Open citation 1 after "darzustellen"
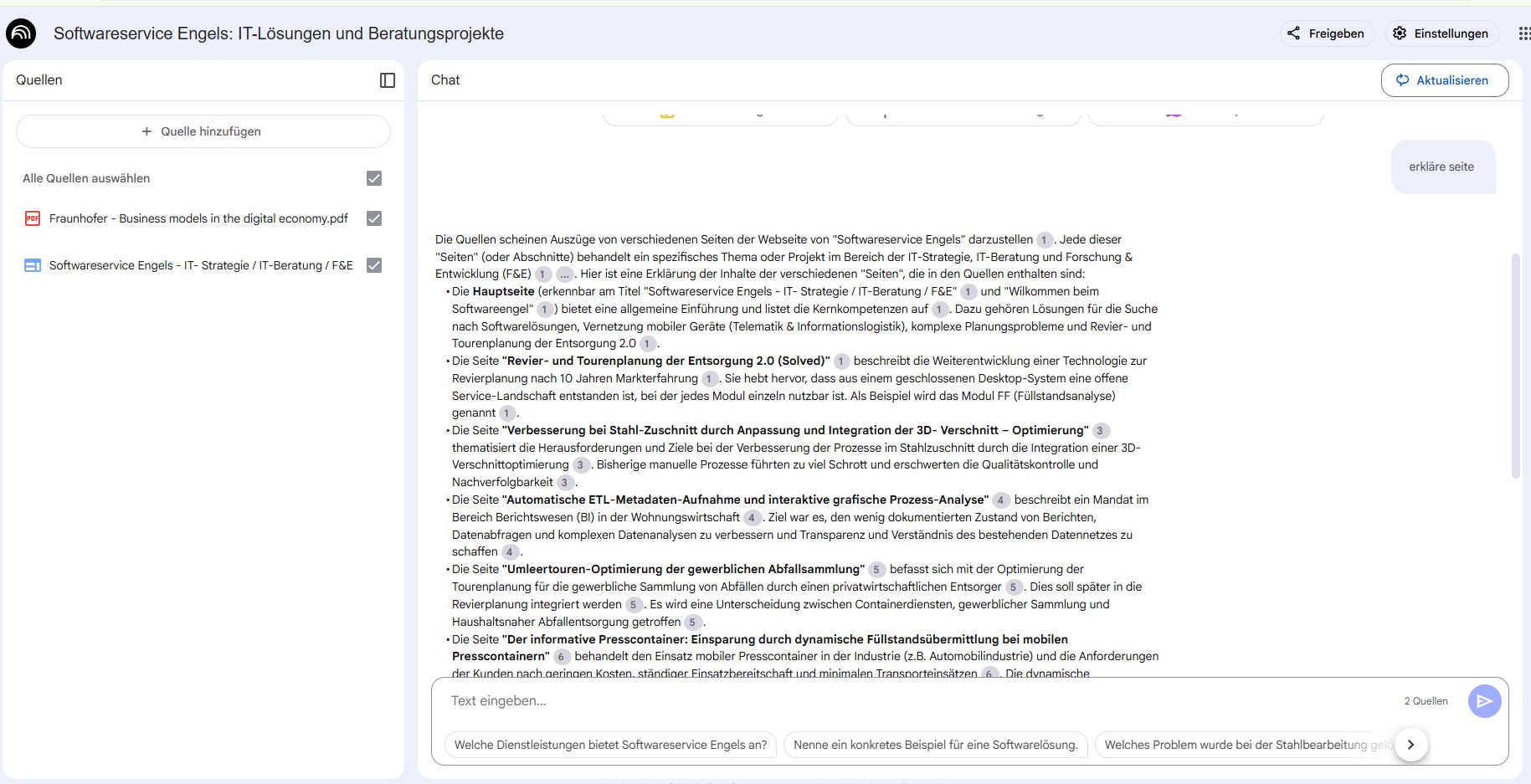1531x784 pixels. 1044,240
